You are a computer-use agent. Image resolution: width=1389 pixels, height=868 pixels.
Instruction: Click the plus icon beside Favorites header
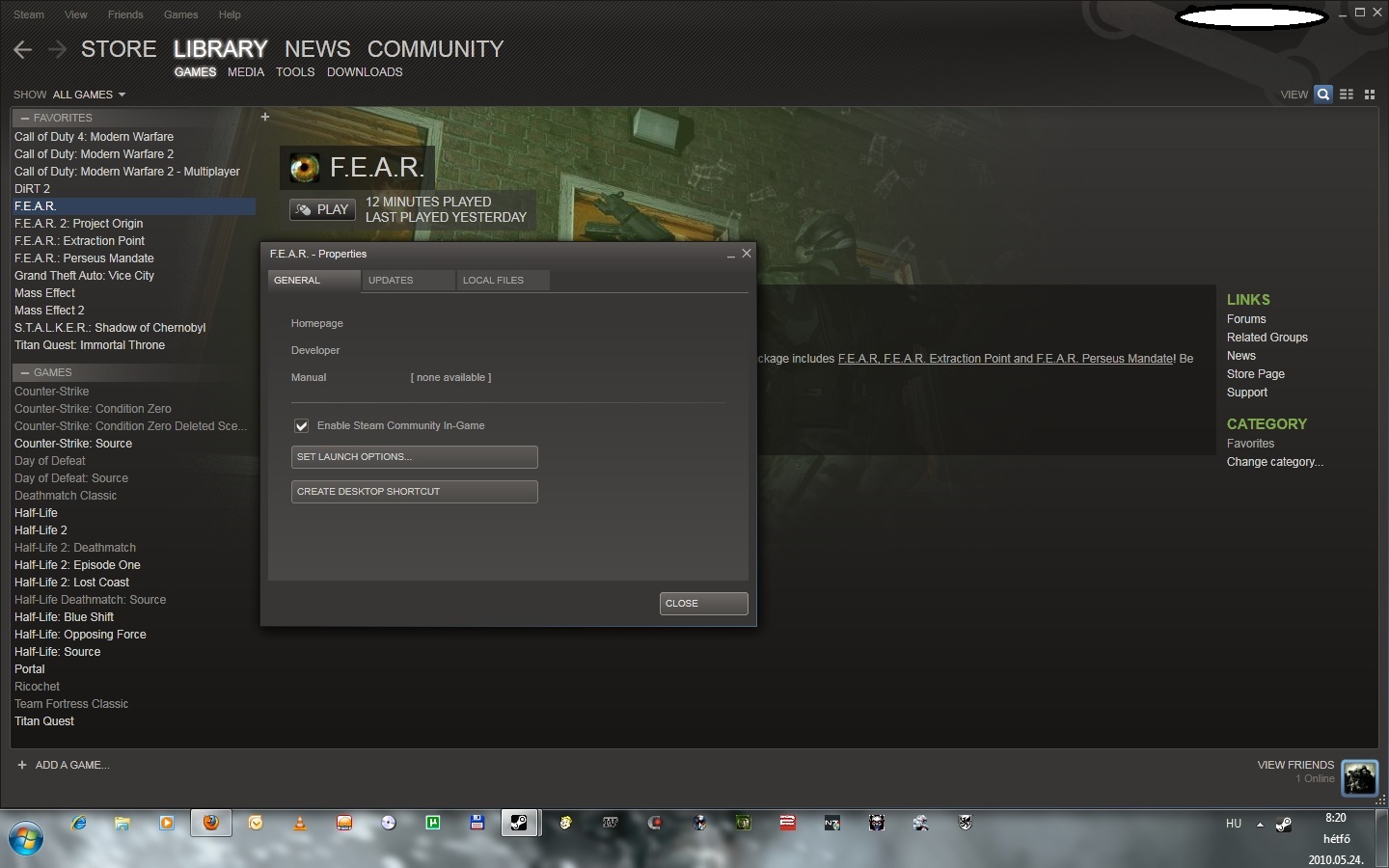pos(265,117)
